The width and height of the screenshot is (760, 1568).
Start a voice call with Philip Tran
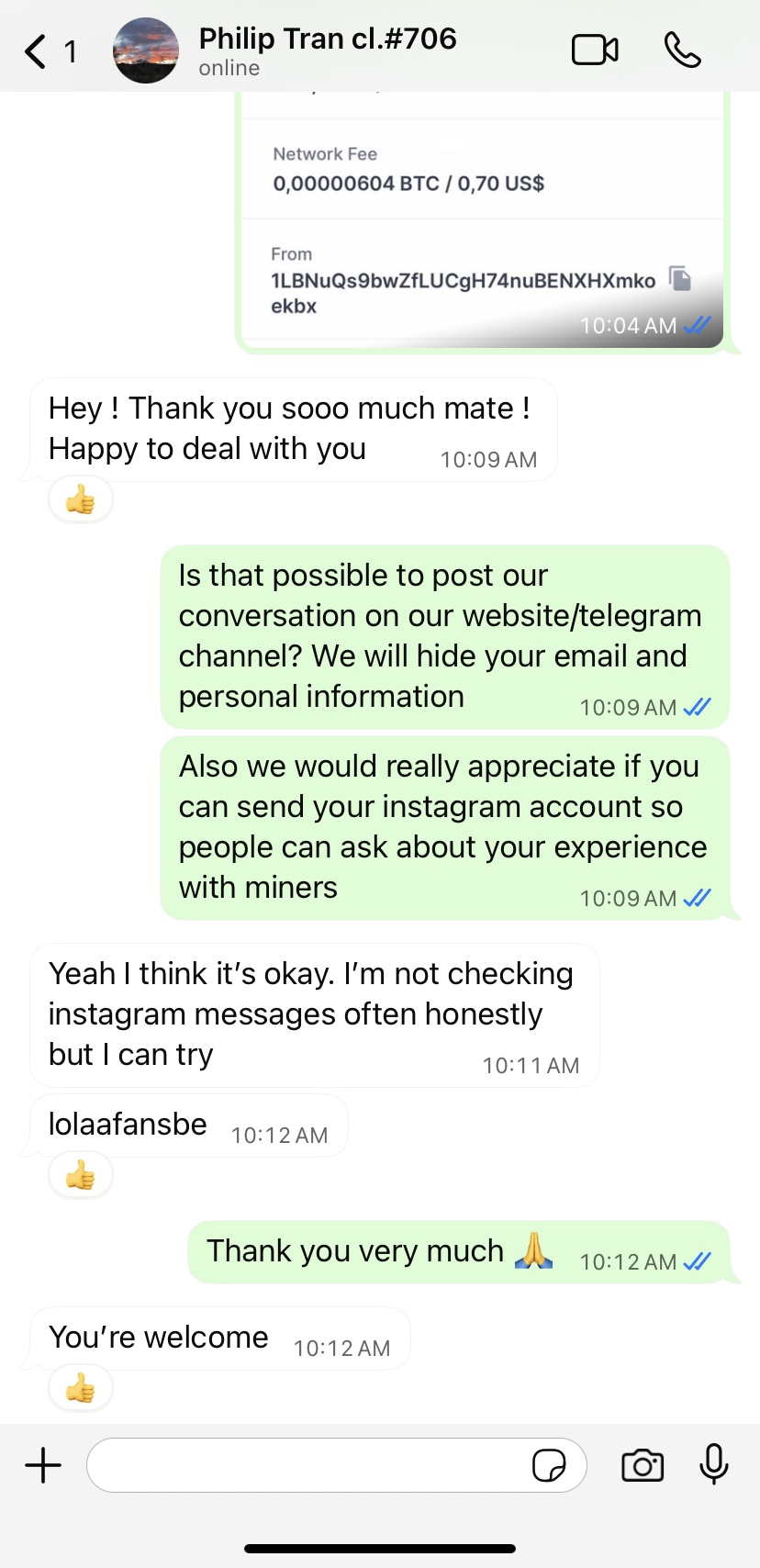point(682,50)
